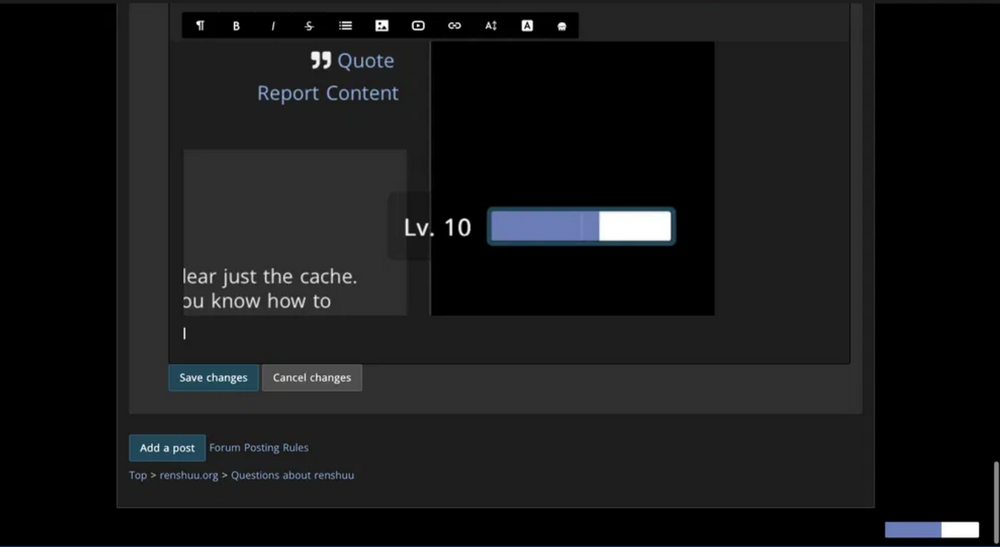Viewport: 1000px width, 547px height.
Task: Click the Quote link
Action: point(353,61)
